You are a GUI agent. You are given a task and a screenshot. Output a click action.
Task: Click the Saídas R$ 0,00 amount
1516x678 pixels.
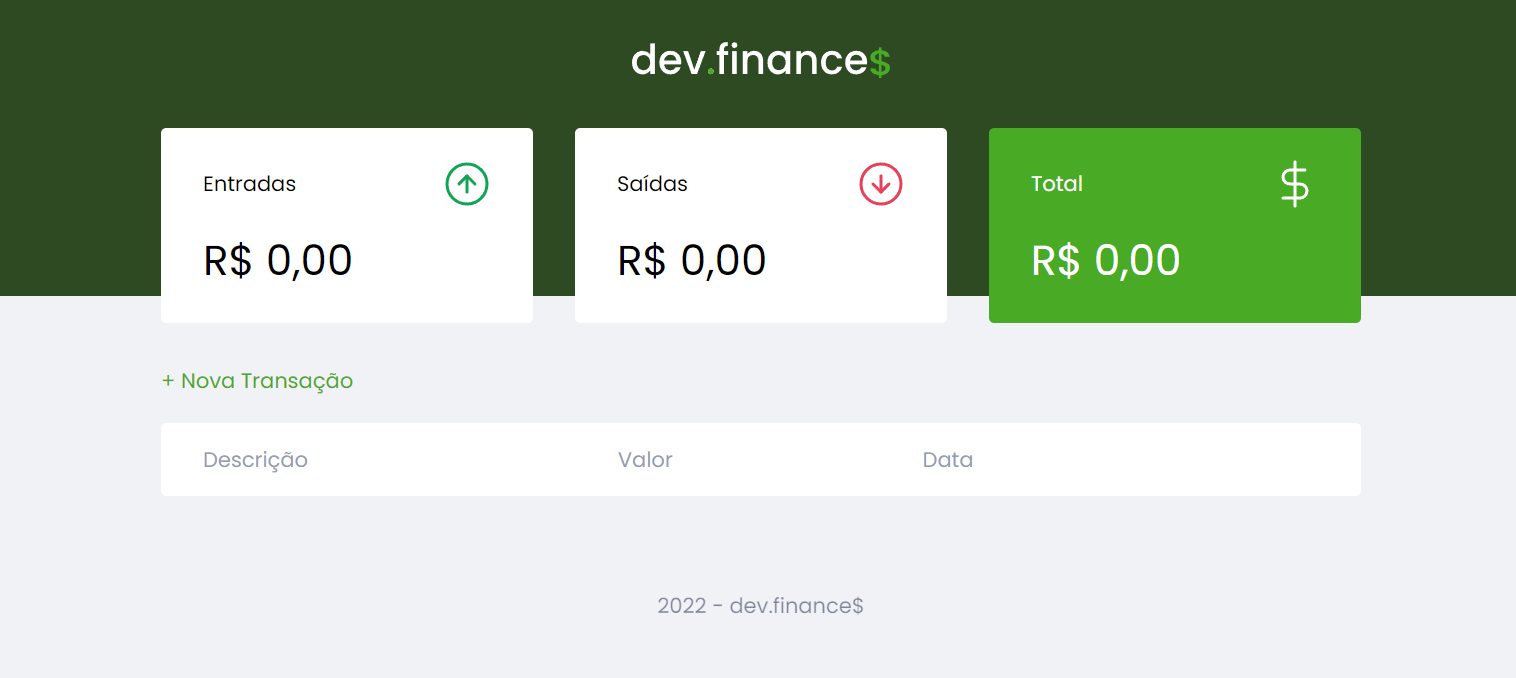pyautogui.click(x=692, y=261)
